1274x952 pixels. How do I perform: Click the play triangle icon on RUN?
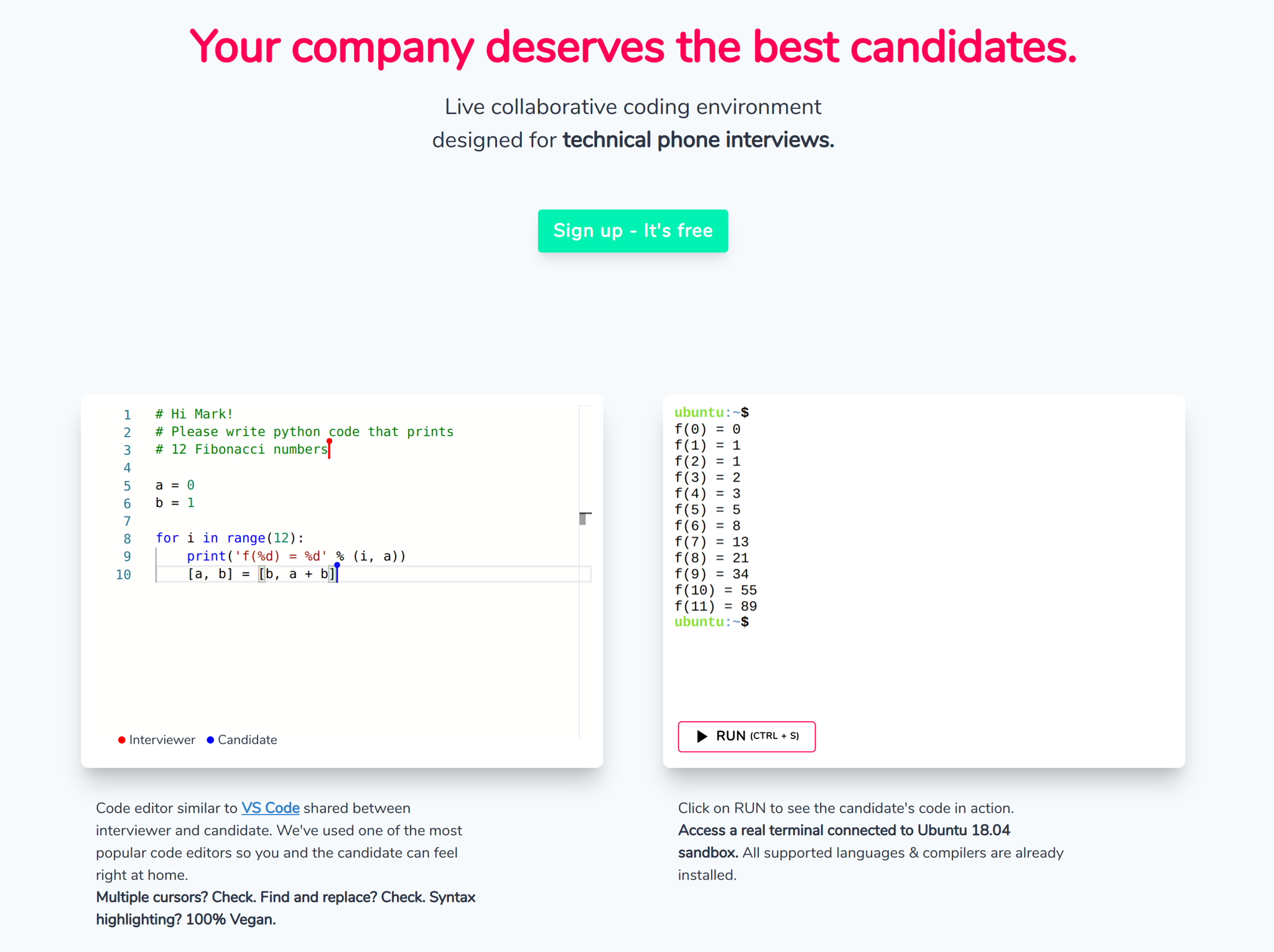(x=702, y=736)
